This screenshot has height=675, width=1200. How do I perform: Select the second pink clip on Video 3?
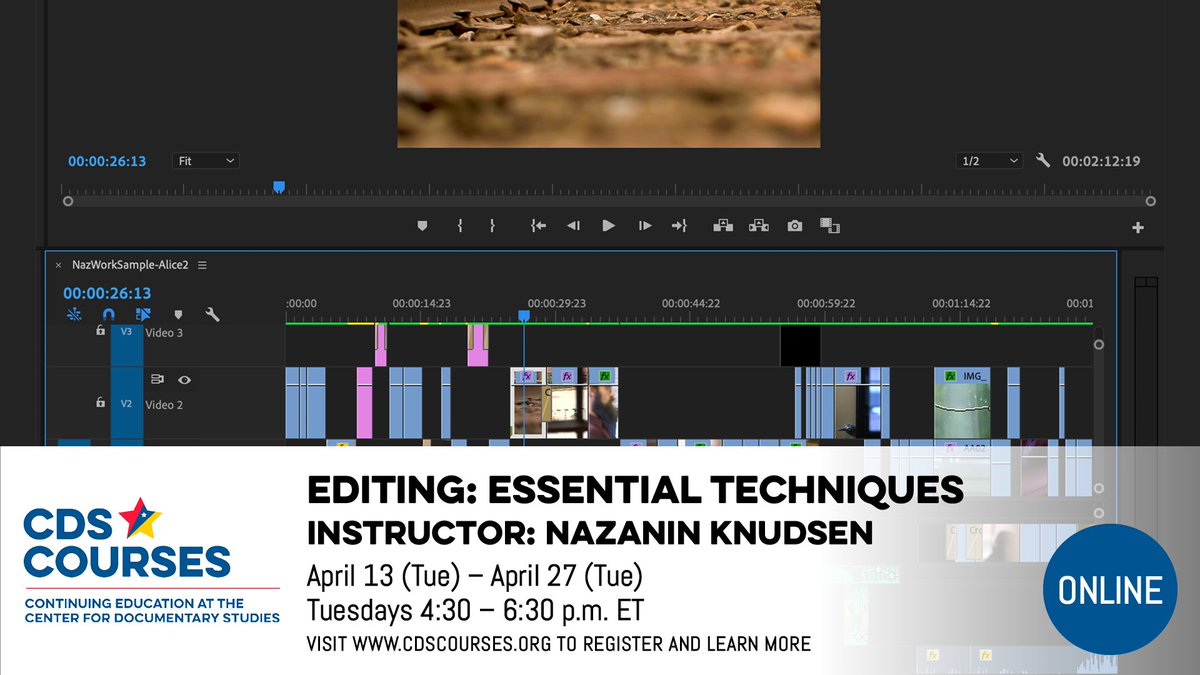tap(478, 345)
